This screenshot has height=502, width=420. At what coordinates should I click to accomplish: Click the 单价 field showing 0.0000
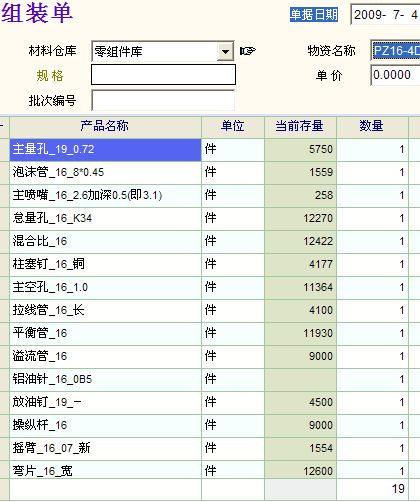point(396,75)
